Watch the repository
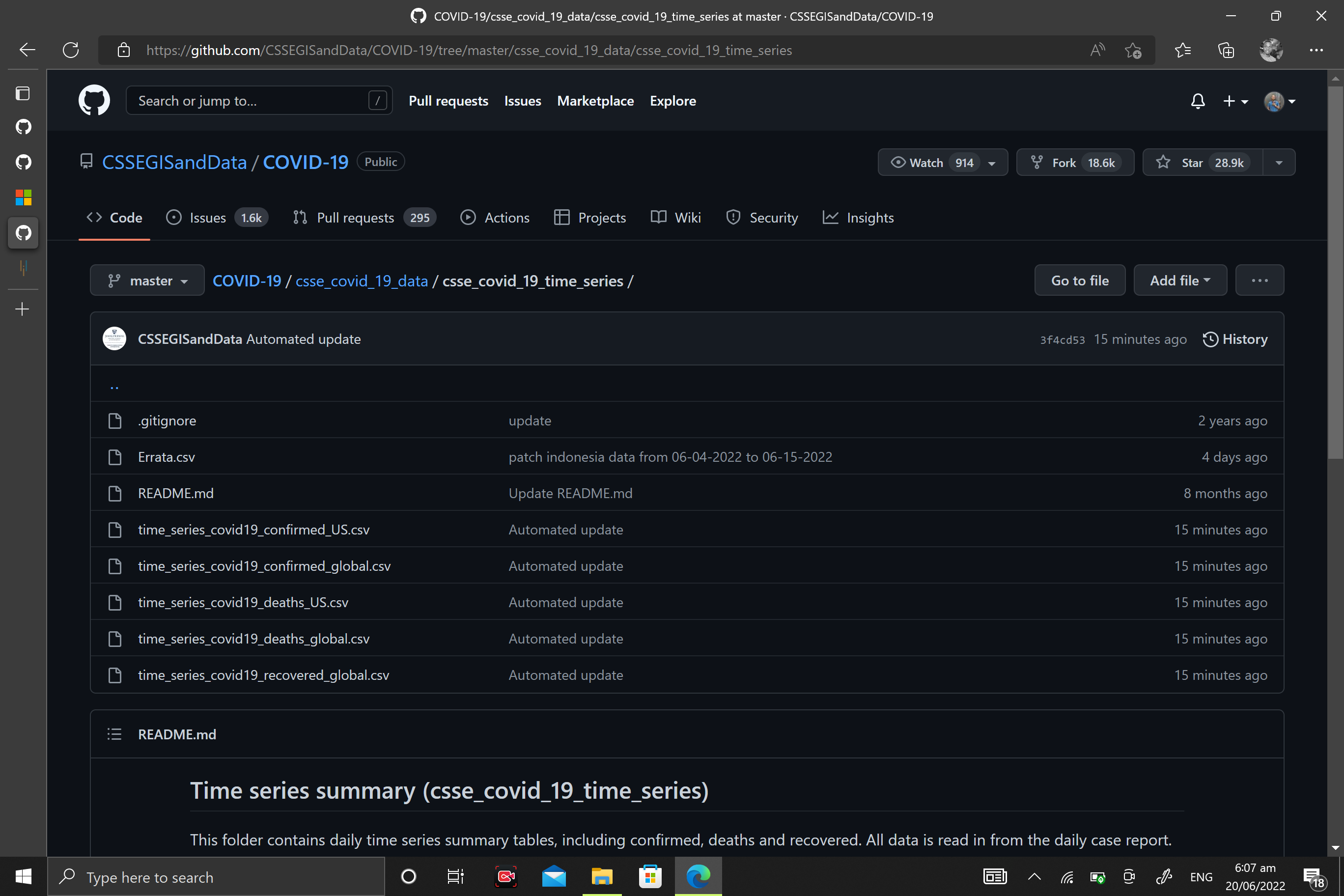 click(927, 162)
